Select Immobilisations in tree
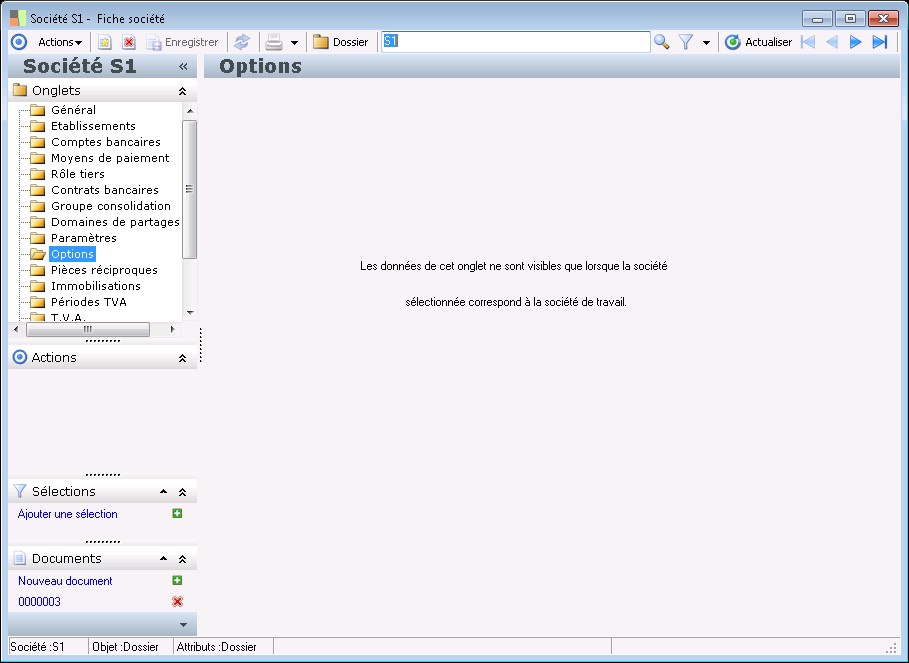The image size is (909, 663). click(96, 286)
